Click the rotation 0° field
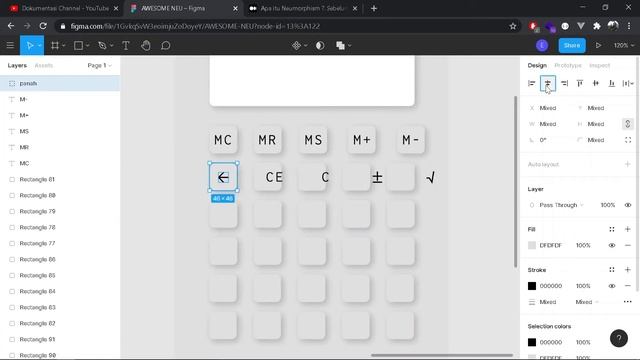640x360 pixels. coord(543,140)
